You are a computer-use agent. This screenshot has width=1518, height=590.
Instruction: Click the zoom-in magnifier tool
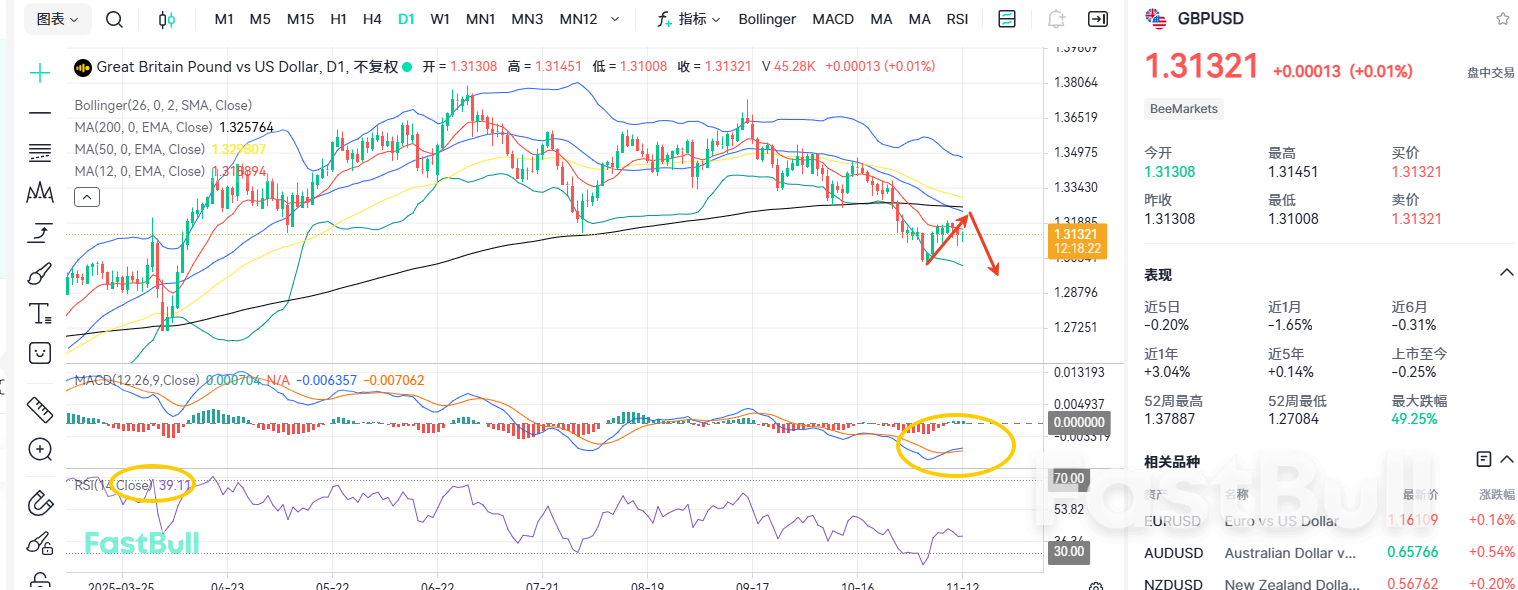40,449
